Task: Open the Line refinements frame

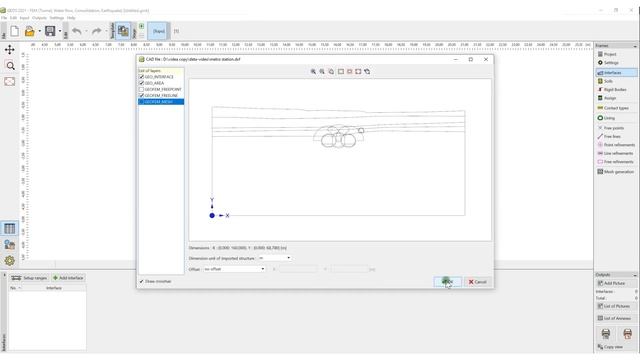Action: click(x=616, y=153)
